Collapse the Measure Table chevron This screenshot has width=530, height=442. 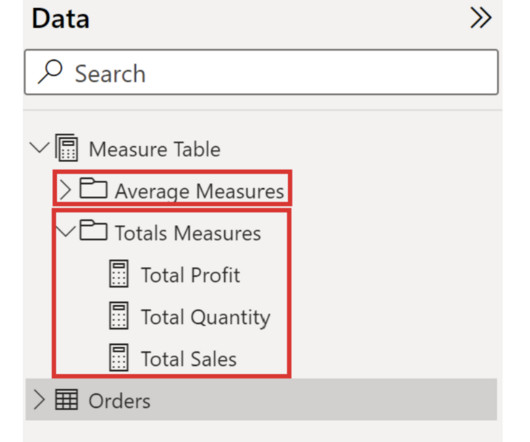pos(40,148)
